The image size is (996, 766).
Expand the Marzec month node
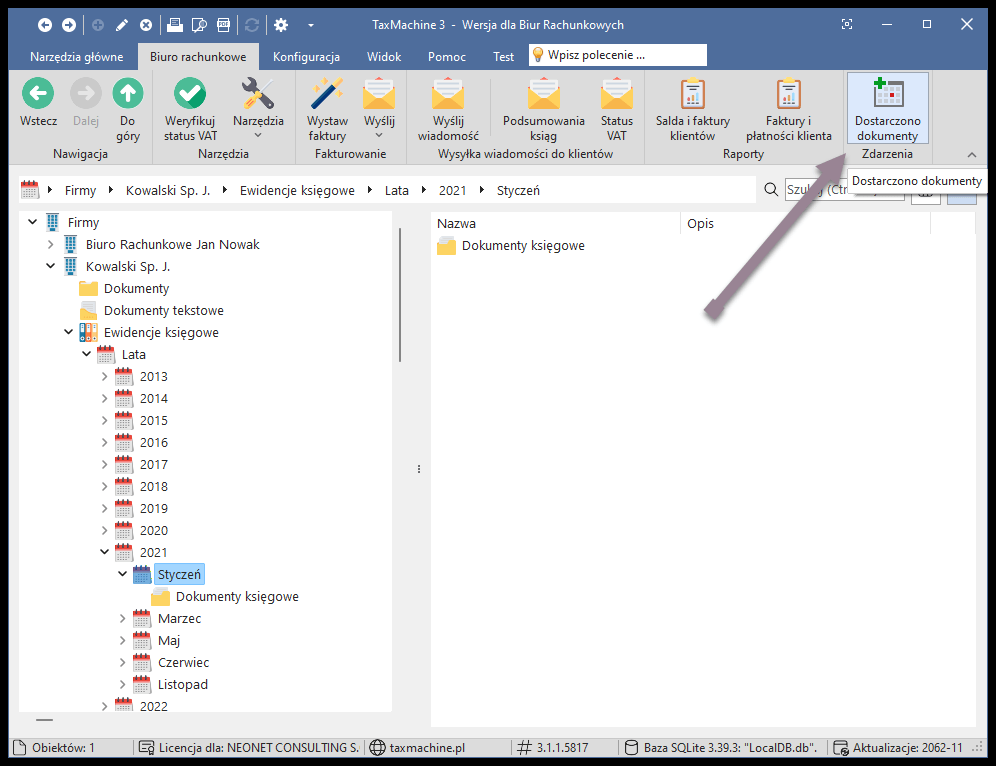point(123,619)
